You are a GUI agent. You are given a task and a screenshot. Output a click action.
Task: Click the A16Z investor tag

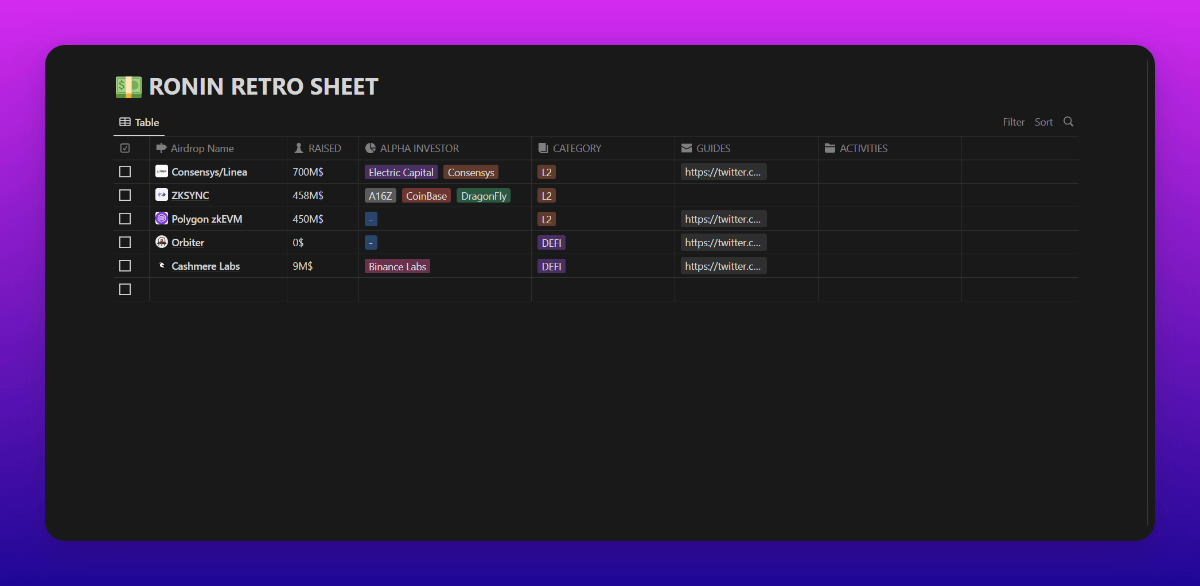click(x=380, y=196)
